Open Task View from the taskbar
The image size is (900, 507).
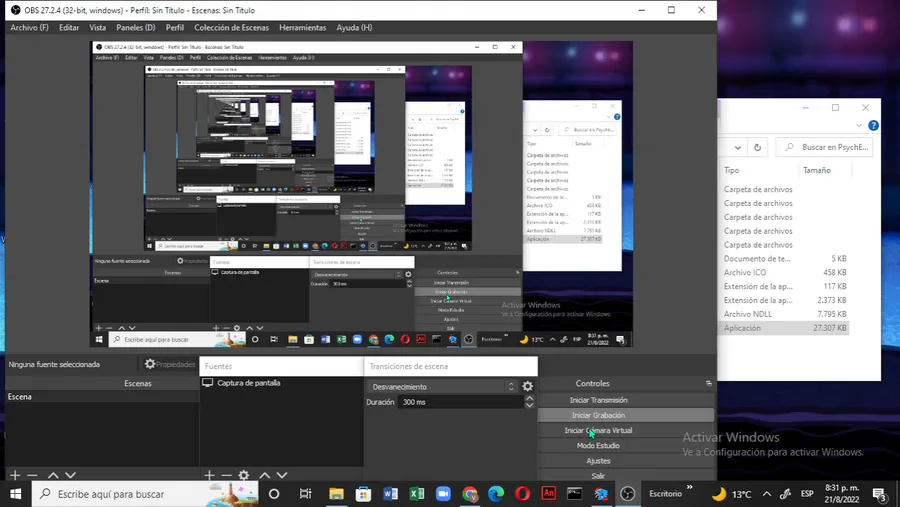(x=305, y=494)
